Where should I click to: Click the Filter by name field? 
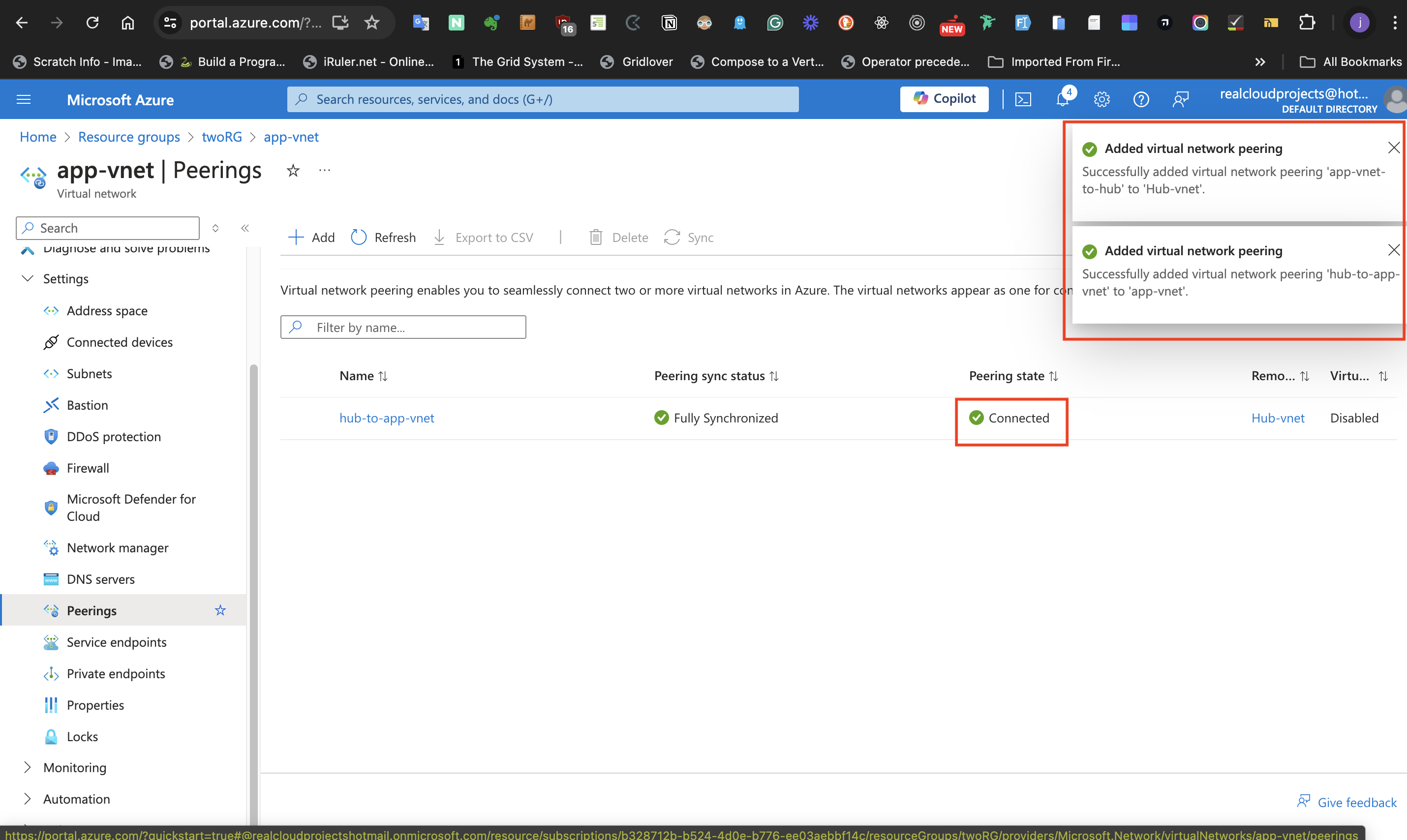click(x=403, y=327)
